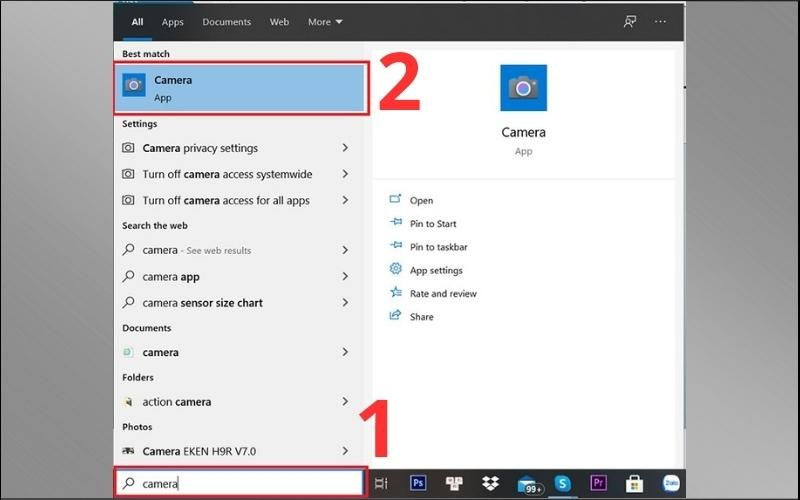
Task: Launch Premiere Pro from the taskbar
Action: [598, 483]
